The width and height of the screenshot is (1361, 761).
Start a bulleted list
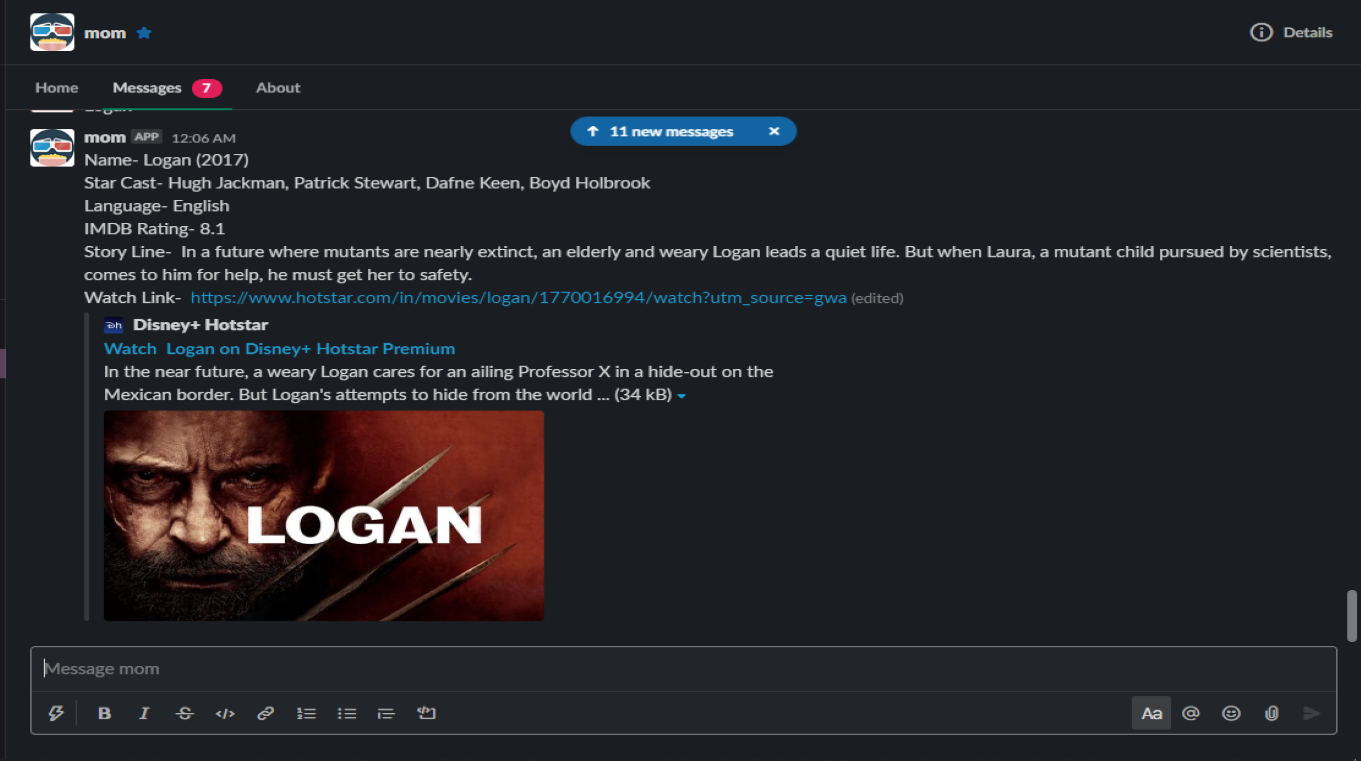[x=347, y=713]
